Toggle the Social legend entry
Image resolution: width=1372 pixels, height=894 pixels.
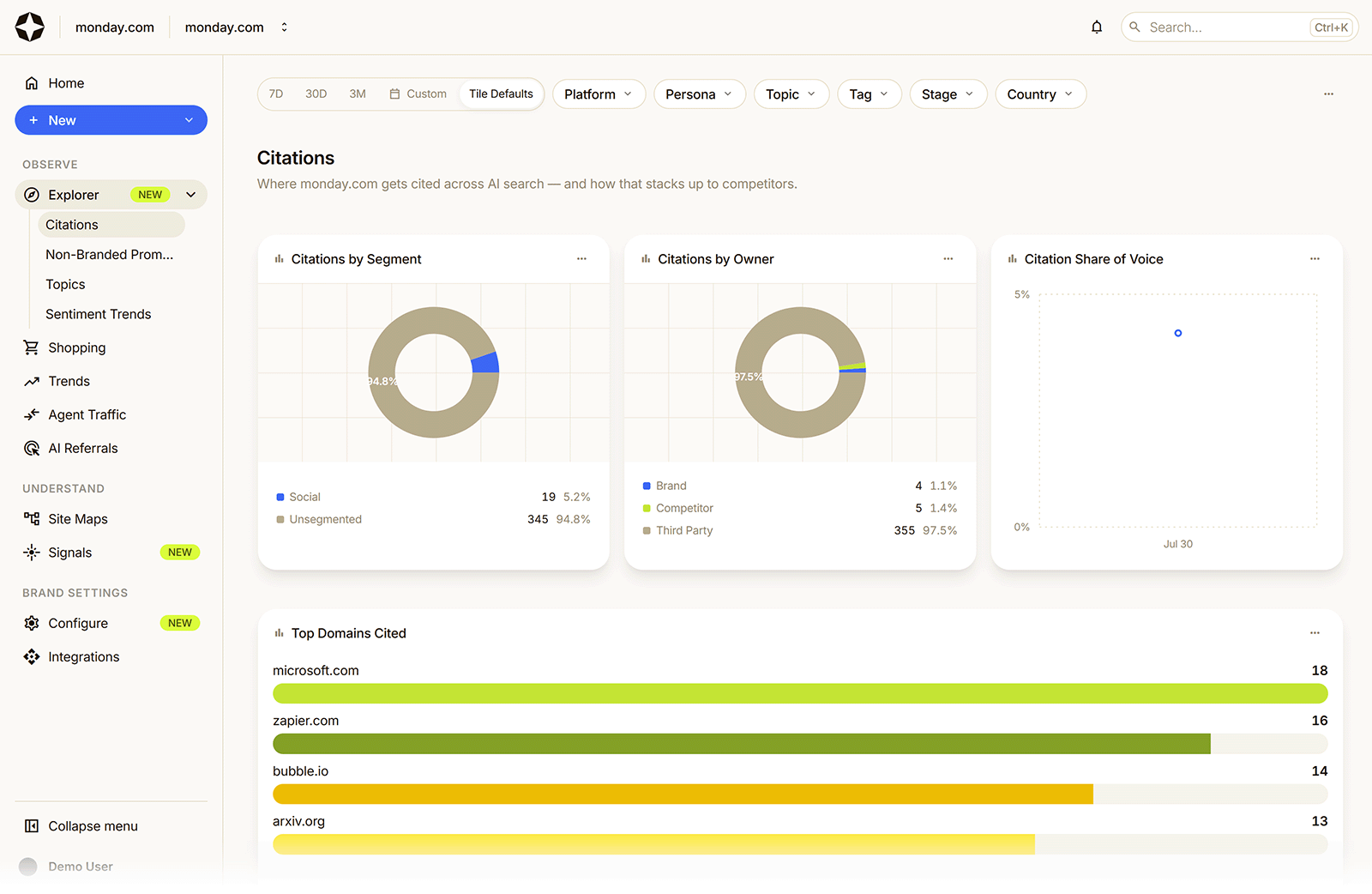pyautogui.click(x=298, y=497)
